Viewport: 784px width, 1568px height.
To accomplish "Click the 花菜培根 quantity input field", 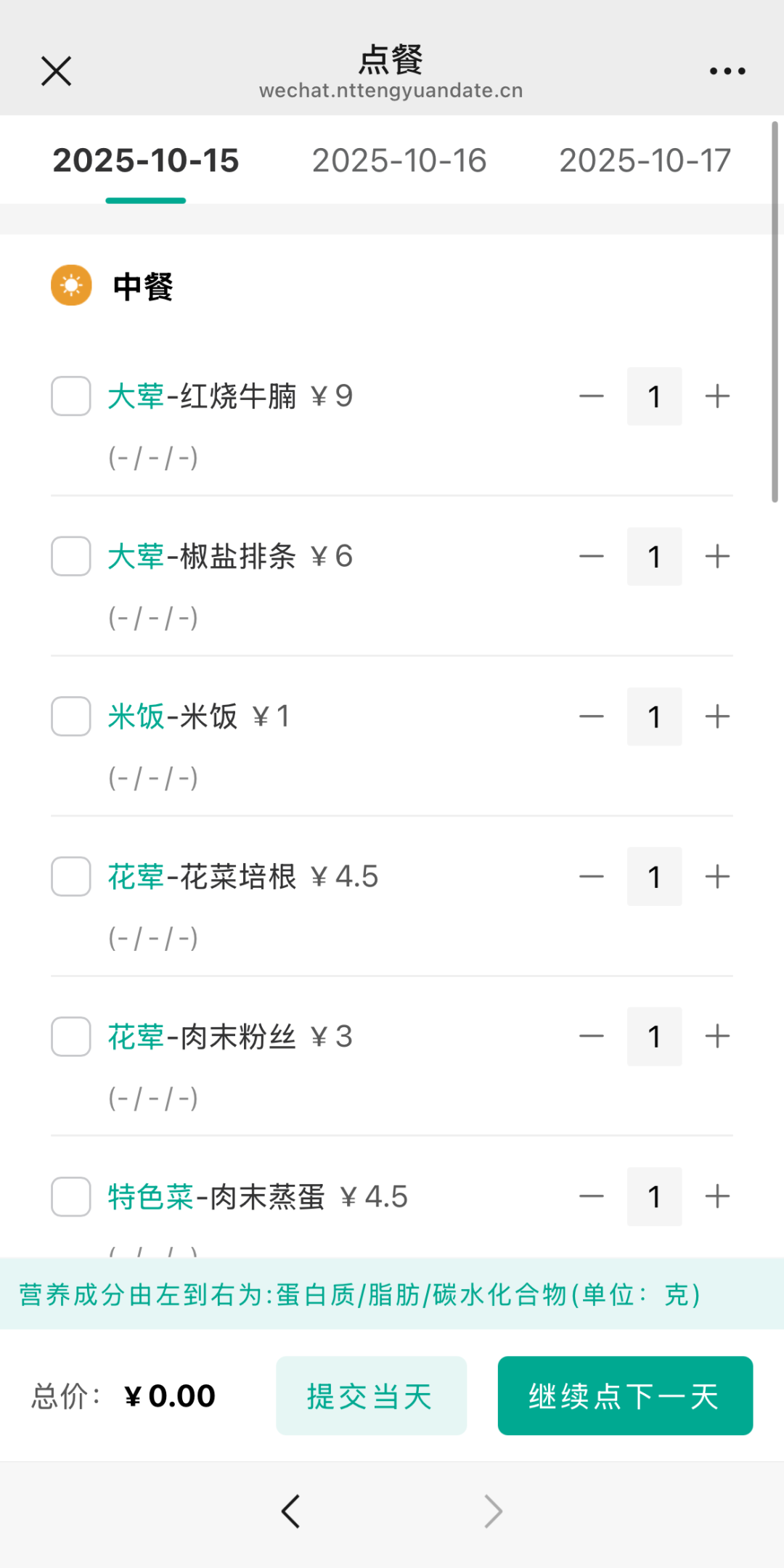I will (x=654, y=877).
